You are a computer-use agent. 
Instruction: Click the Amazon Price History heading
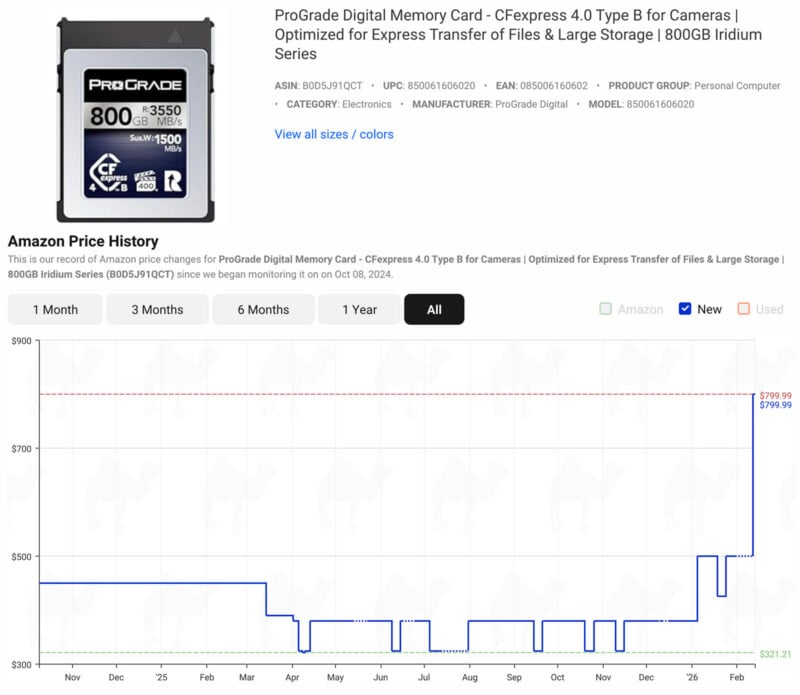pyautogui.click(x=83, y=241)
